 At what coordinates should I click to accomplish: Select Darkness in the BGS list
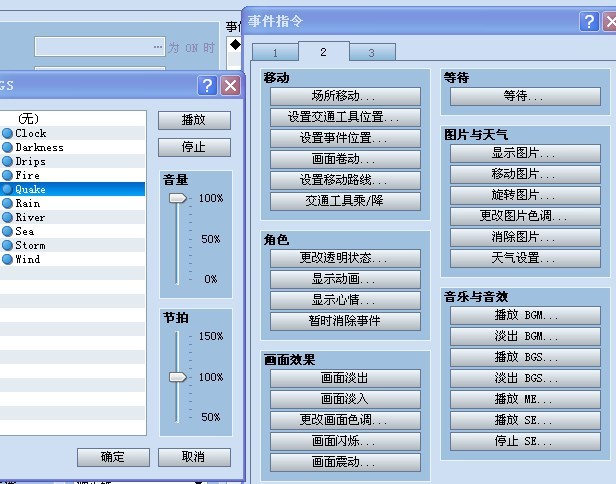point(73,147)
